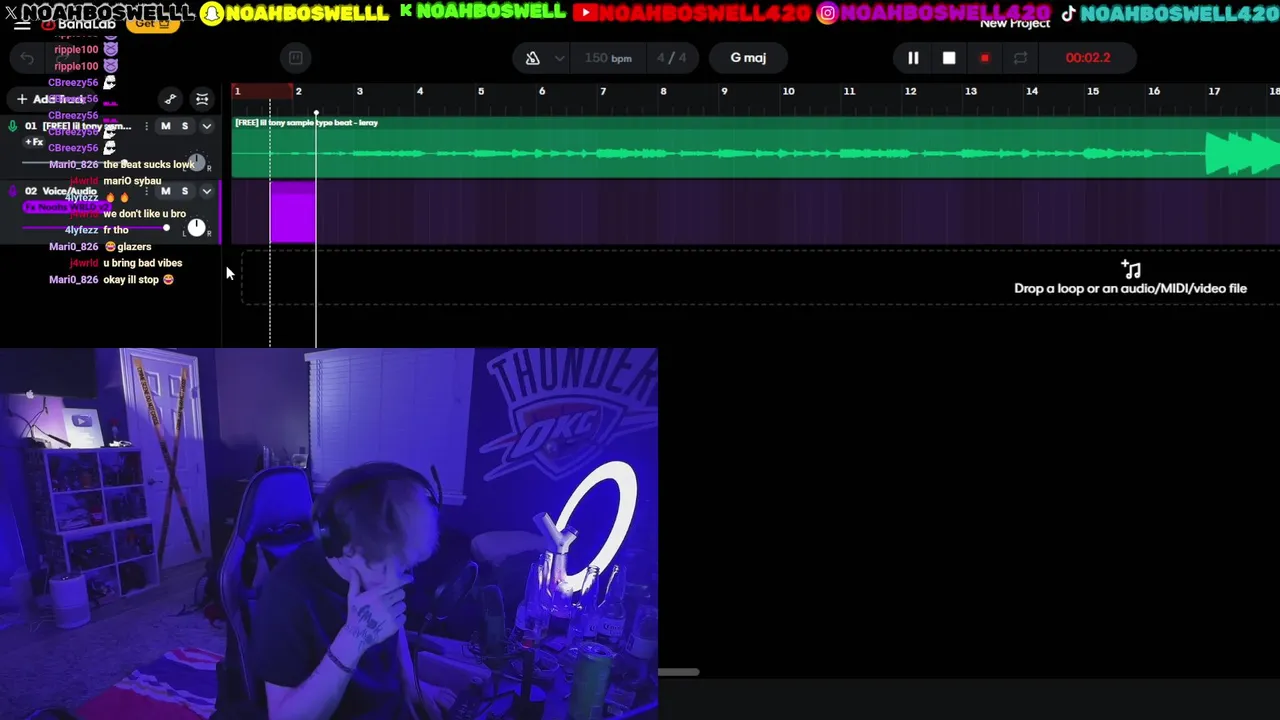This screenshot has height=720, width=1280.
Task: Click the BandLab logo
Action: tap(78, 24)
